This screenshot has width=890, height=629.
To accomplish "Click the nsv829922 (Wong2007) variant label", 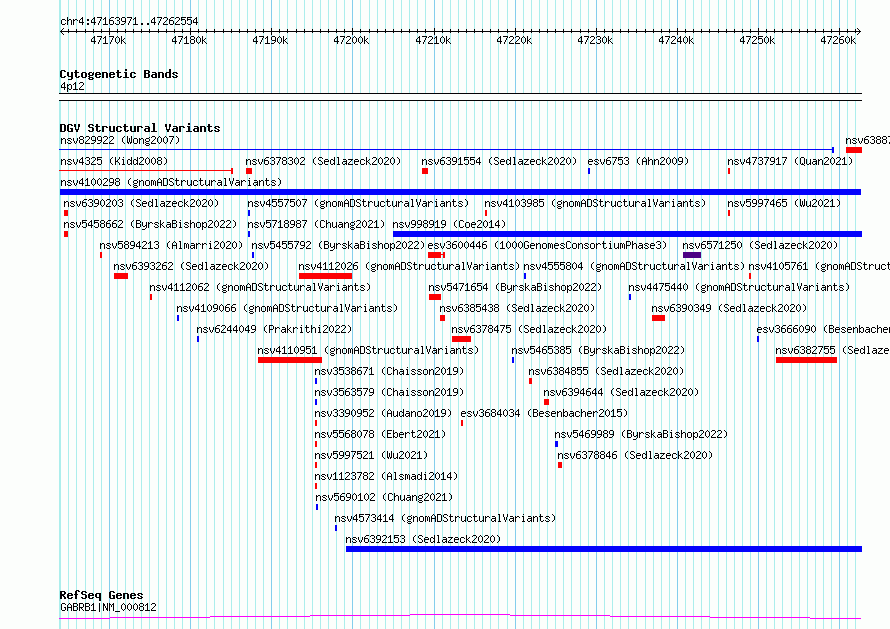I will (120, 140).
